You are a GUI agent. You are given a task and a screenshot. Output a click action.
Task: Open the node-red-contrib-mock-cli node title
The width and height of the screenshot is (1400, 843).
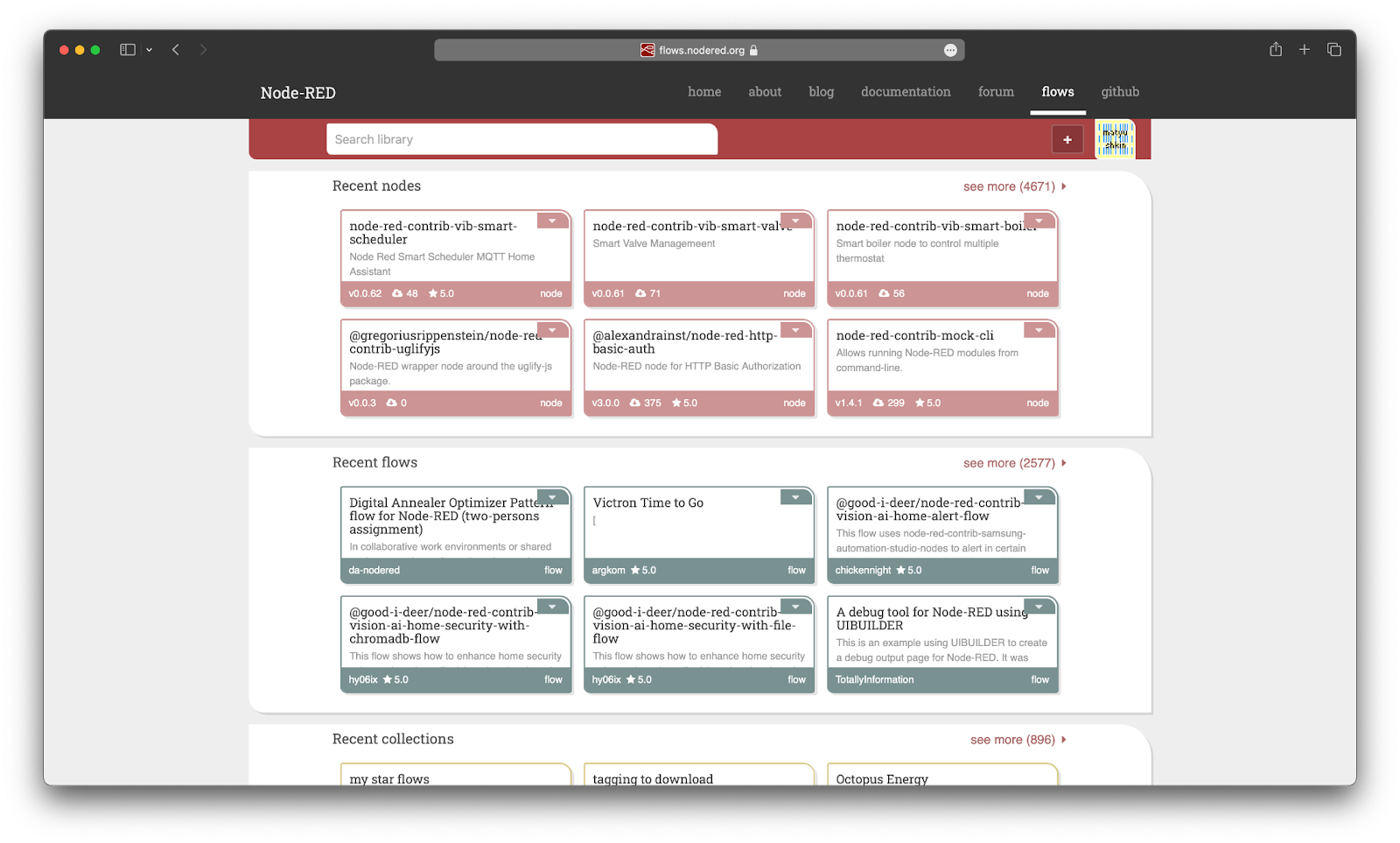pyautogui.click(x=914, y=335)
